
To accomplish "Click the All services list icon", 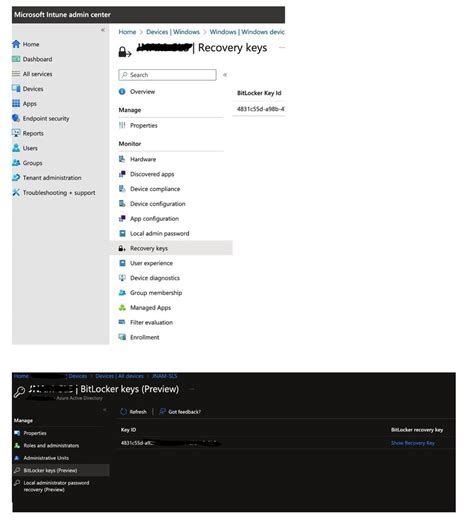I will point(16,74).
